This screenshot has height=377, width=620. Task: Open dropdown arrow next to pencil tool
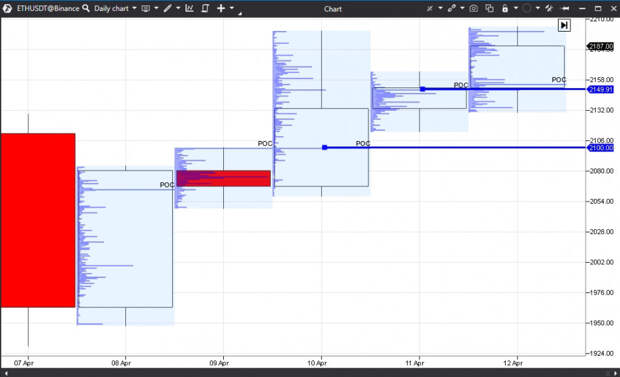178,8
